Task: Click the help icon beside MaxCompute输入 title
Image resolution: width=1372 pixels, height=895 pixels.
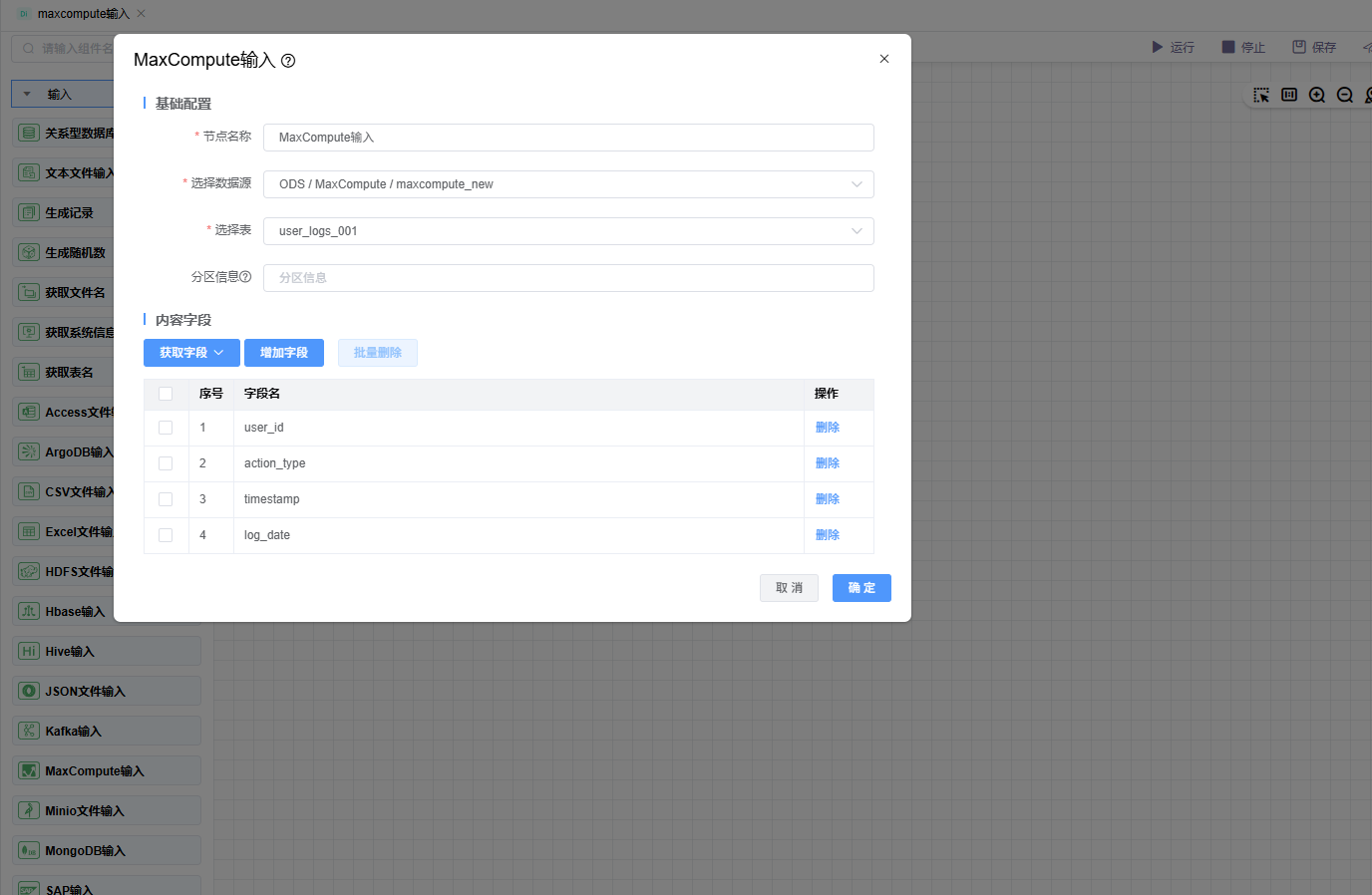Action: (x=288, y=61)
